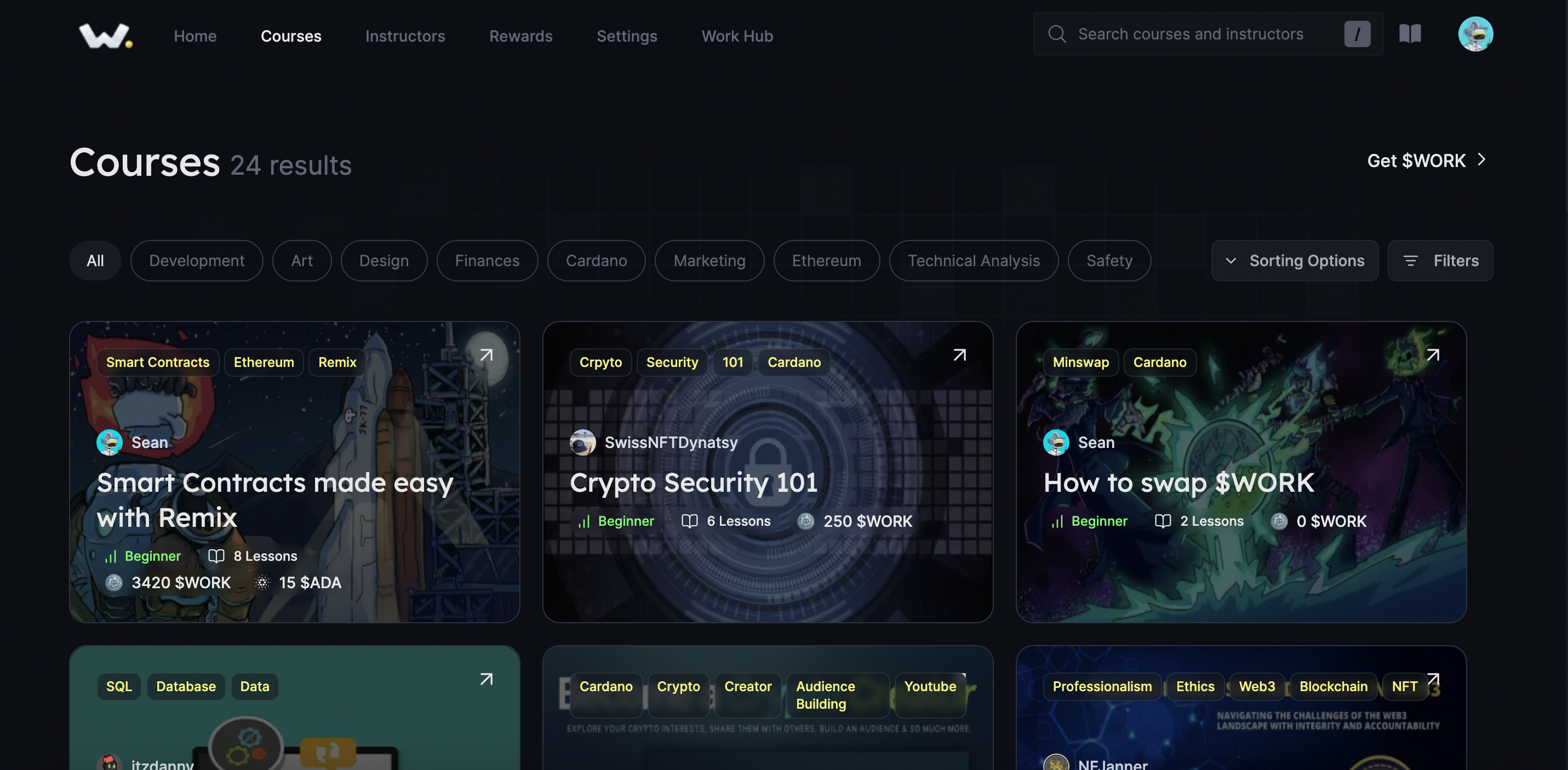Viewport: 1568px width, 770px height.
Task: Click the 2 Lessons book icon
Action: pyautogui.click(x=1163, y=521)
